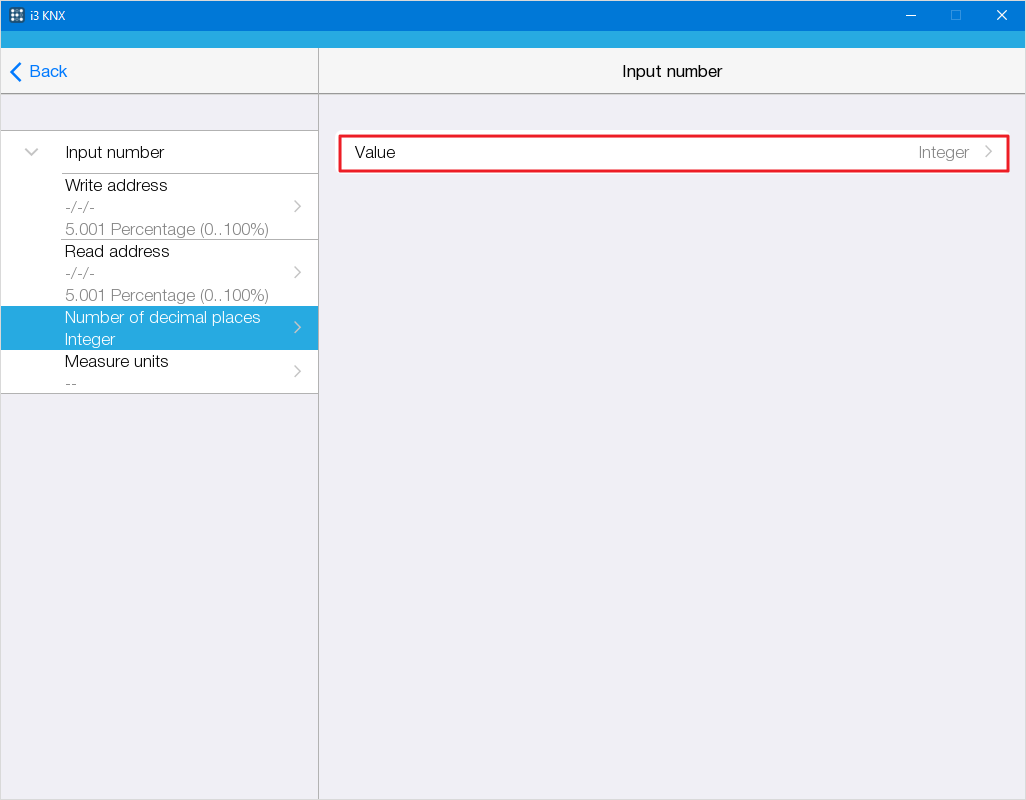Image resolution: width=1026 pixels, height=800 pixels.
Task: Open the Read address setting
Action: click(166, 273)
